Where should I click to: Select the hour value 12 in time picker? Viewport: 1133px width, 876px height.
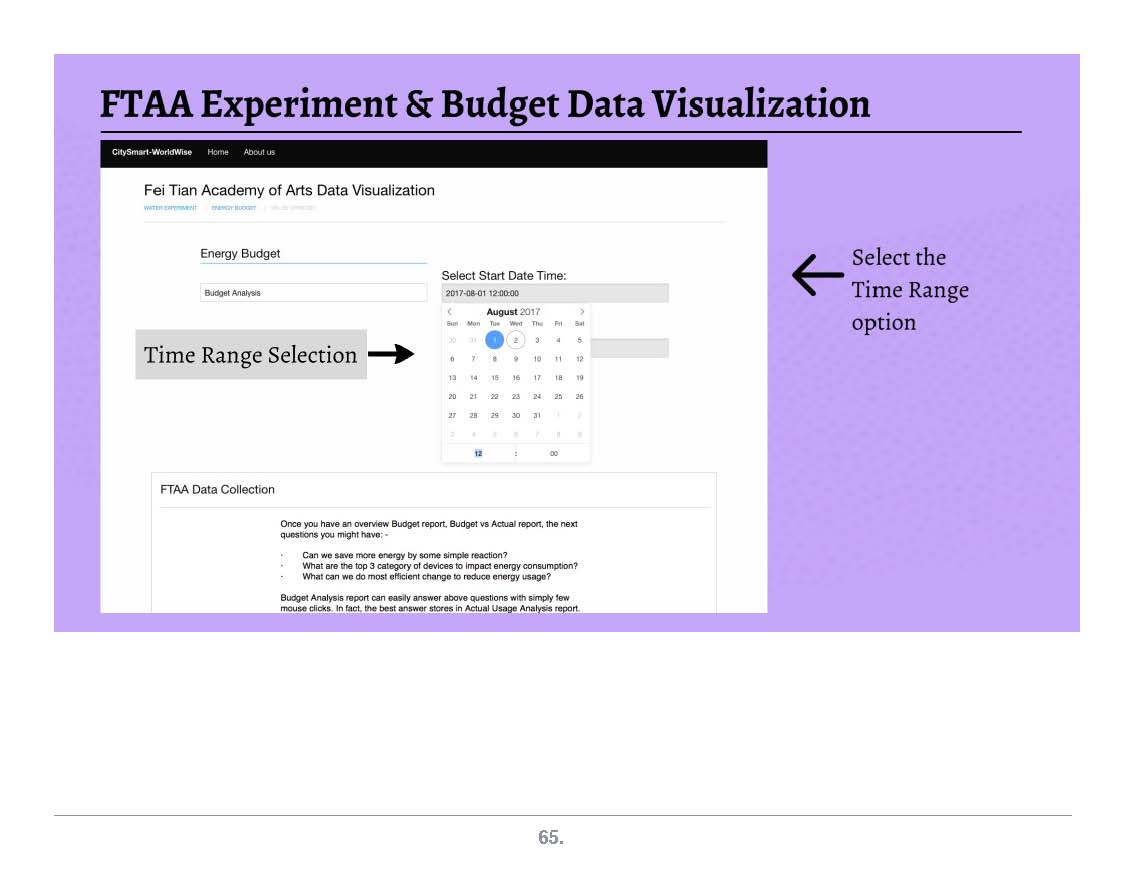click(x=478, y=454)
